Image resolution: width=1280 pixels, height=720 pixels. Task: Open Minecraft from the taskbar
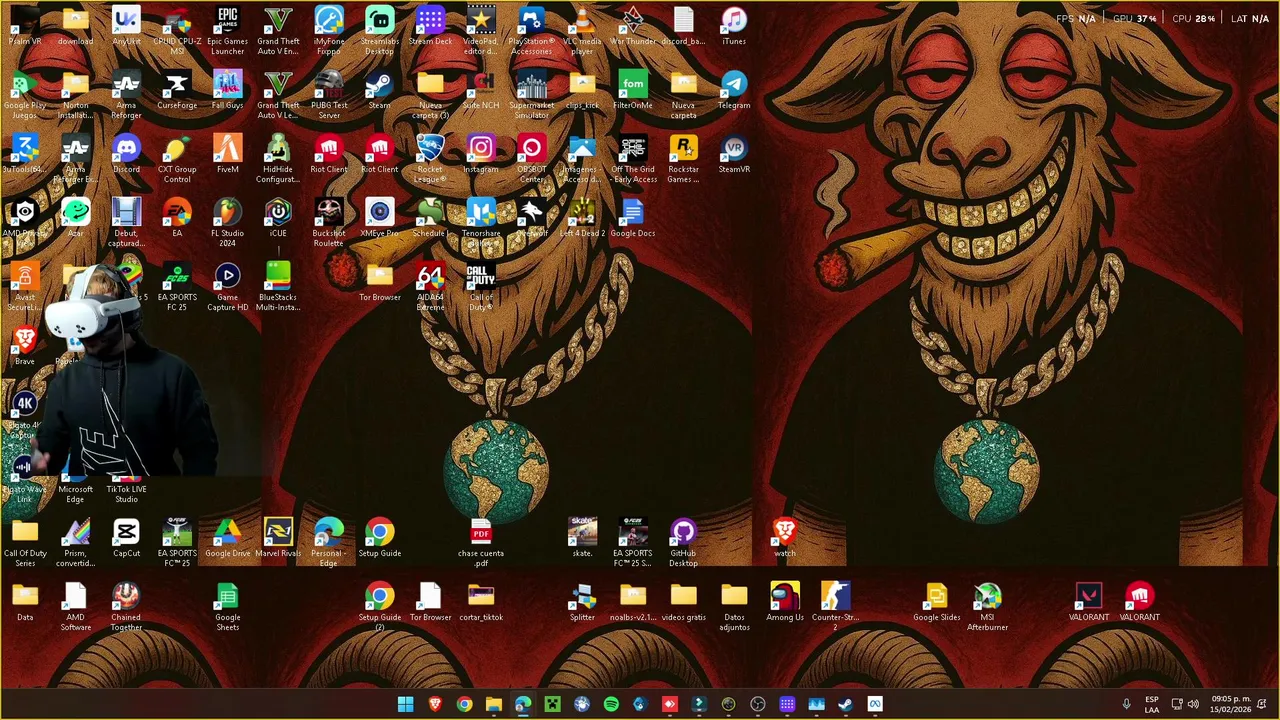coord(552,704)
